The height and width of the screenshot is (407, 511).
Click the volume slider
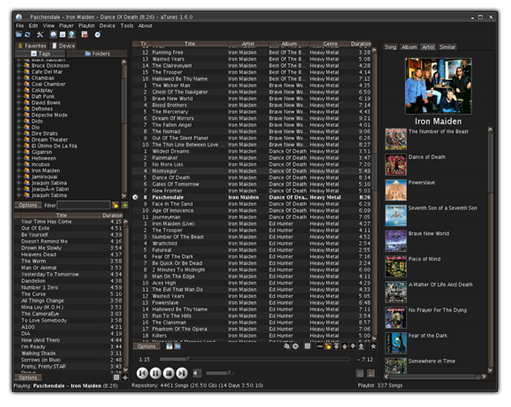coord(219,373)
